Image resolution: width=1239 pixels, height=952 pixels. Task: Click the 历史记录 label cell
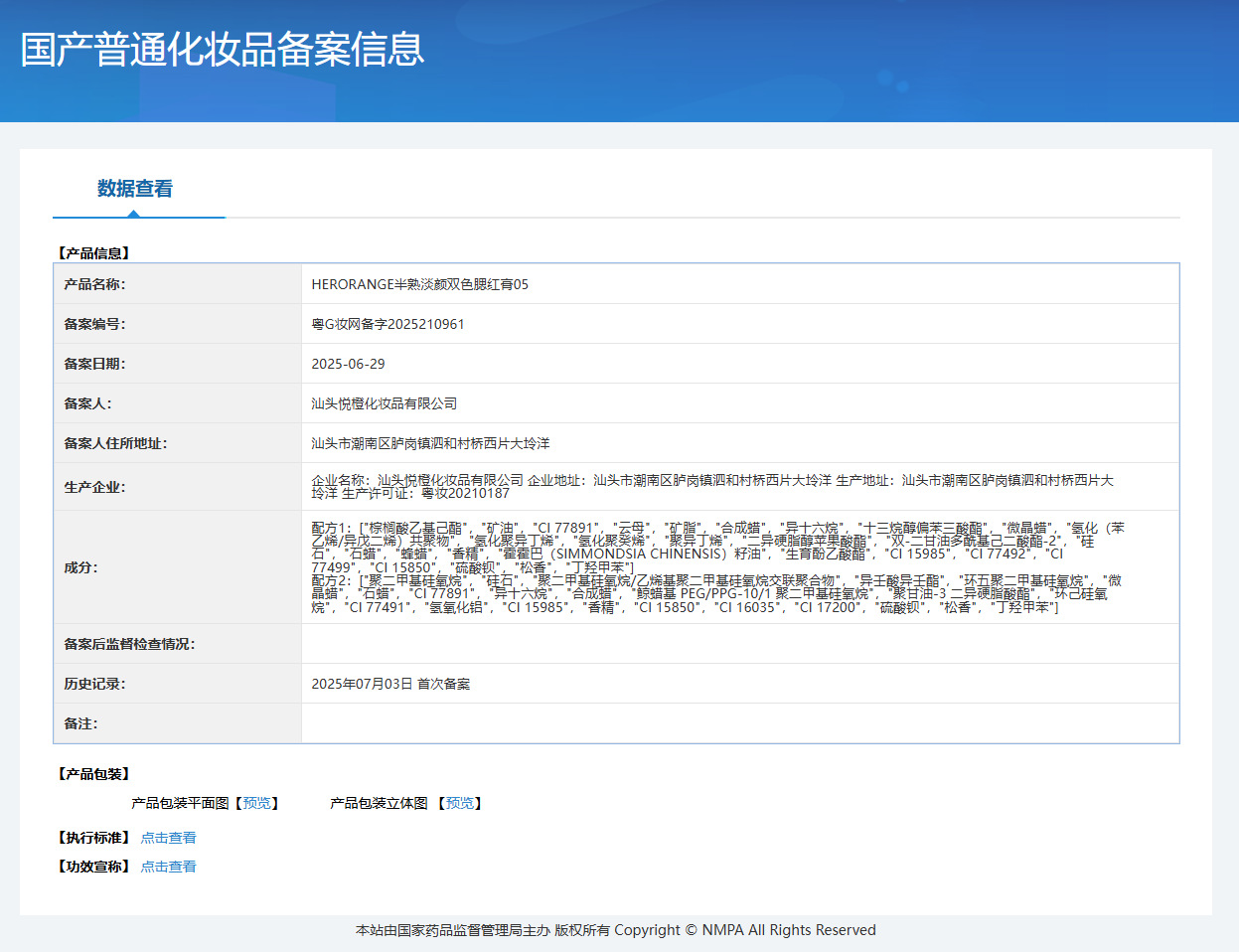pyautogui.click(x=178, y=684)
